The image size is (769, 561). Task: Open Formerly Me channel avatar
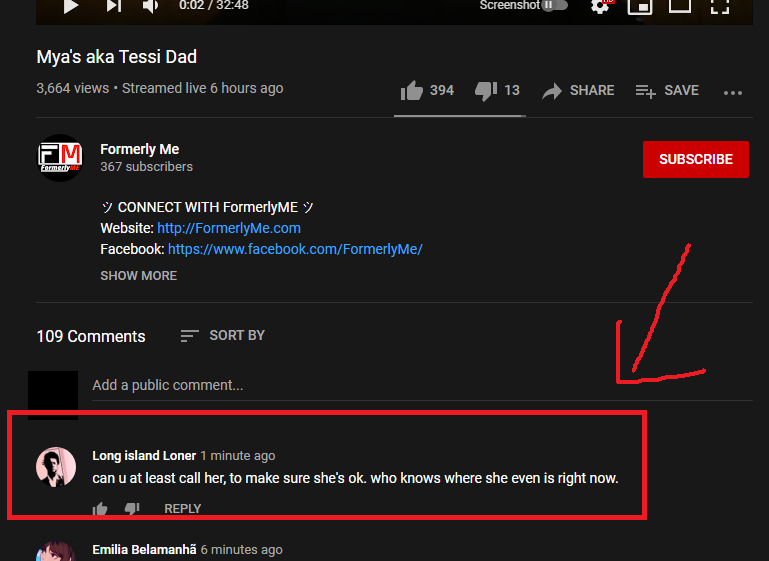point(60,158)
